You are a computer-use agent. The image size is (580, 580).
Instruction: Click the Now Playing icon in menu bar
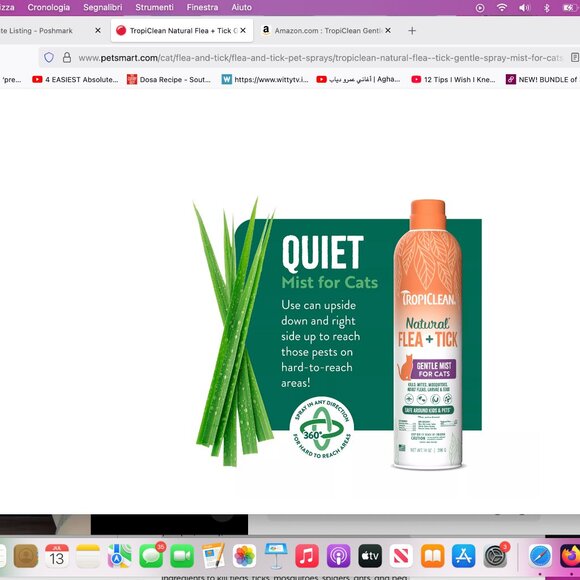(x=480, y=8)
